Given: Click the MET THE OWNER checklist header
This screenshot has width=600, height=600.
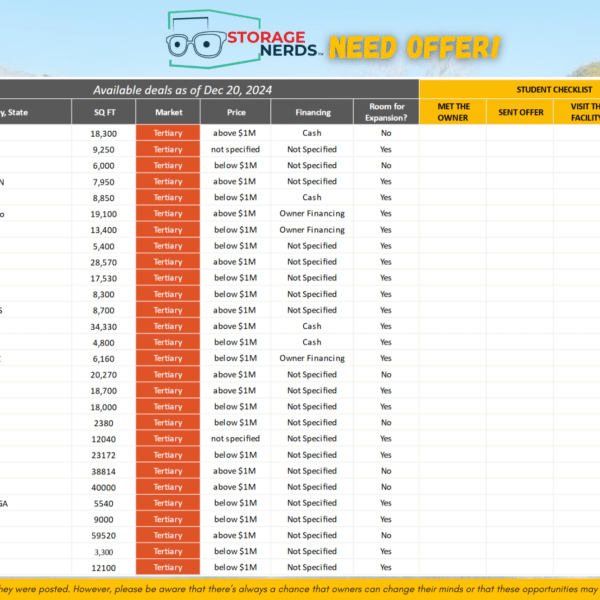Looking at the screenshot, I should tap(453, 112).
